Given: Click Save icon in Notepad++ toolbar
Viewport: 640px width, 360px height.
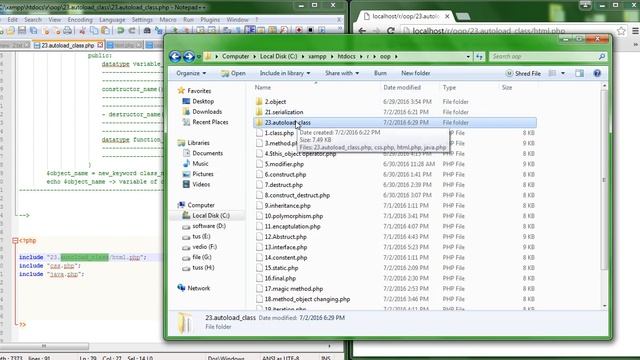Looking at the screenshot, I should 22,31.
